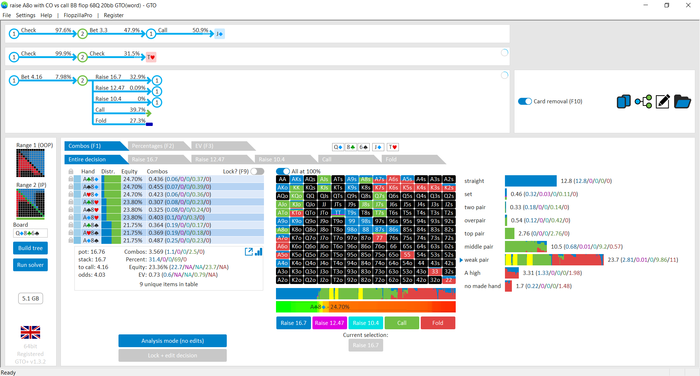Screen dimensions: 700x376
Task: Click the Raise 16.7 Current selection button
Action: pos(366,345)
